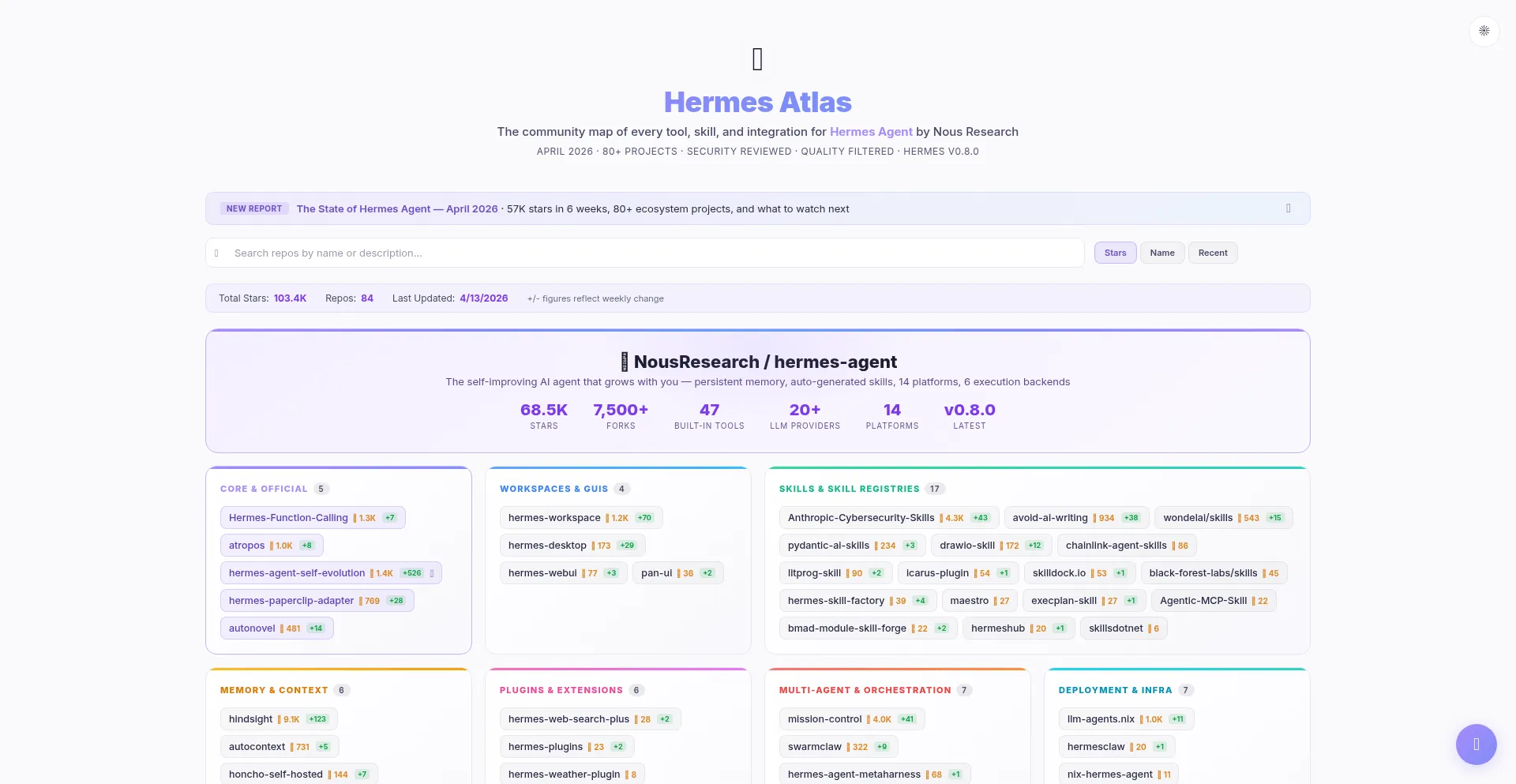Open hermes-webui repo chip
This screenshot has width=1516, height=784.
click(563, 573)
